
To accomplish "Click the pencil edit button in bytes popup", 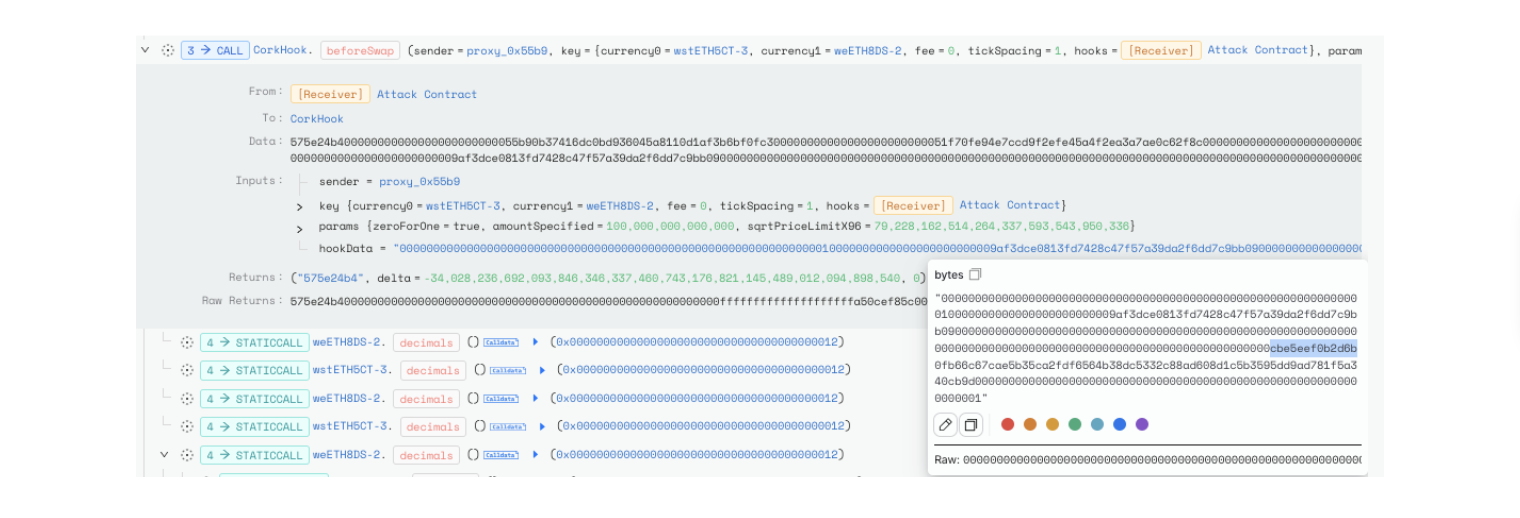I will (945, 425).
